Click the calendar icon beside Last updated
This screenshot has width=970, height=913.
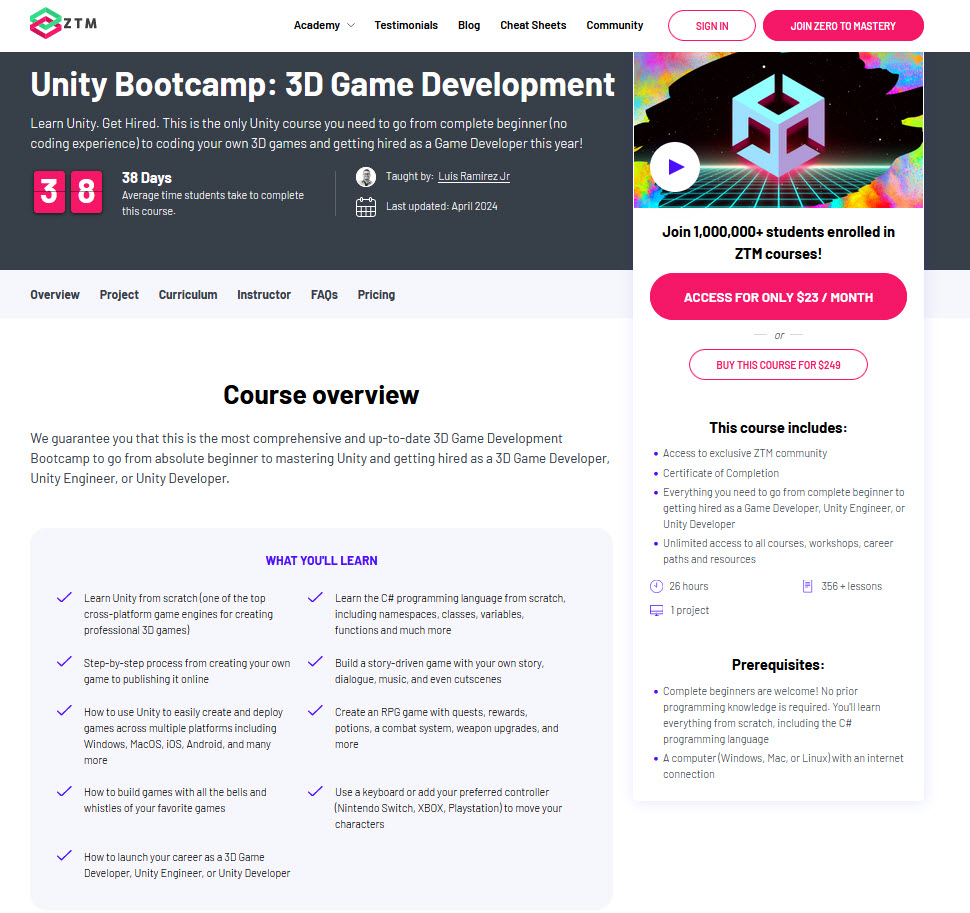coord(366,207)
